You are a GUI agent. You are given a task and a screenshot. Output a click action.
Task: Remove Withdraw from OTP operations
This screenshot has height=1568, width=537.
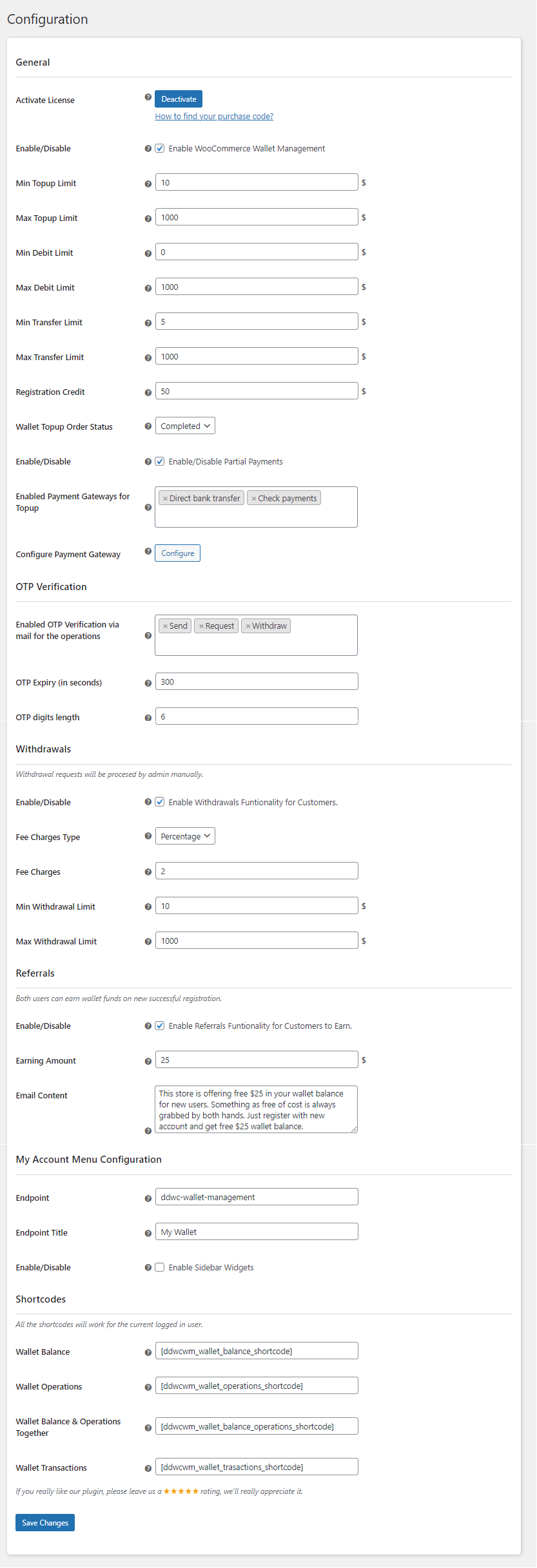point(248,626)
